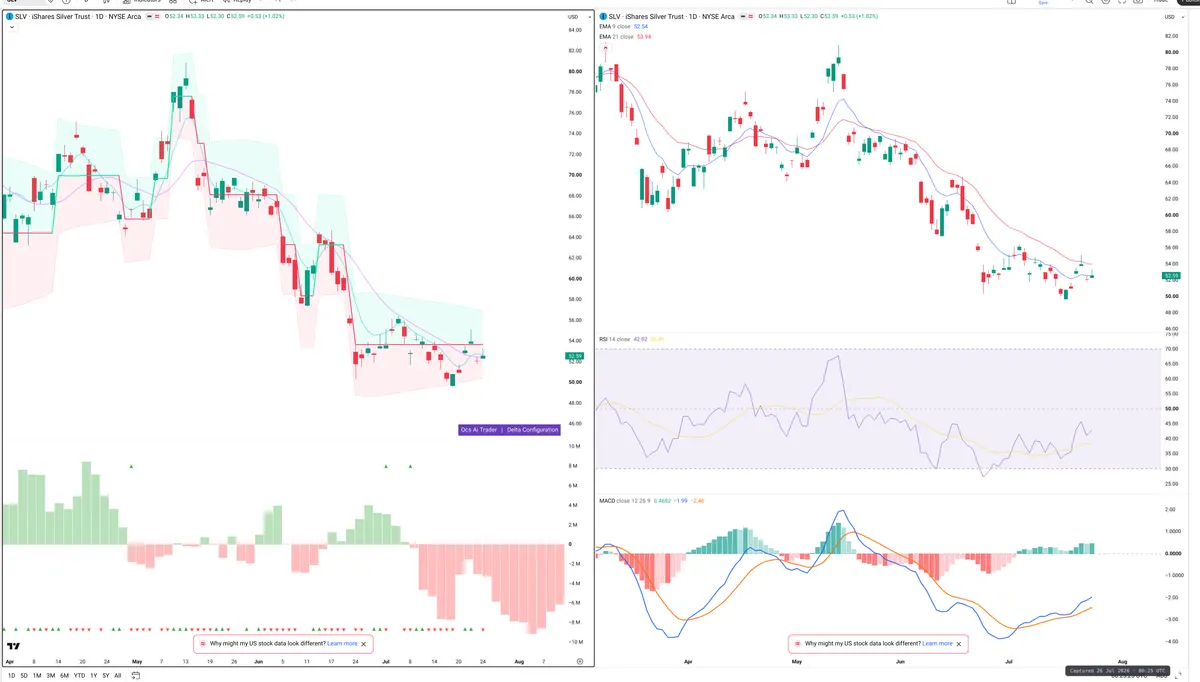The image size is (1200, 682).
Task: Click Learn more link in left chart
Action: pyautogui.click(x=342, y=643)
